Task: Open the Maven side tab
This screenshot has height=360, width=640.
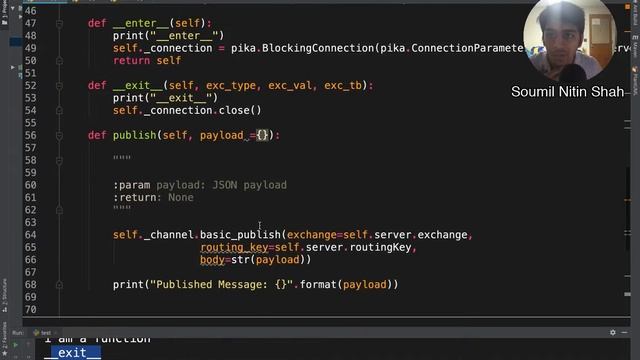Action: [635, 46]
